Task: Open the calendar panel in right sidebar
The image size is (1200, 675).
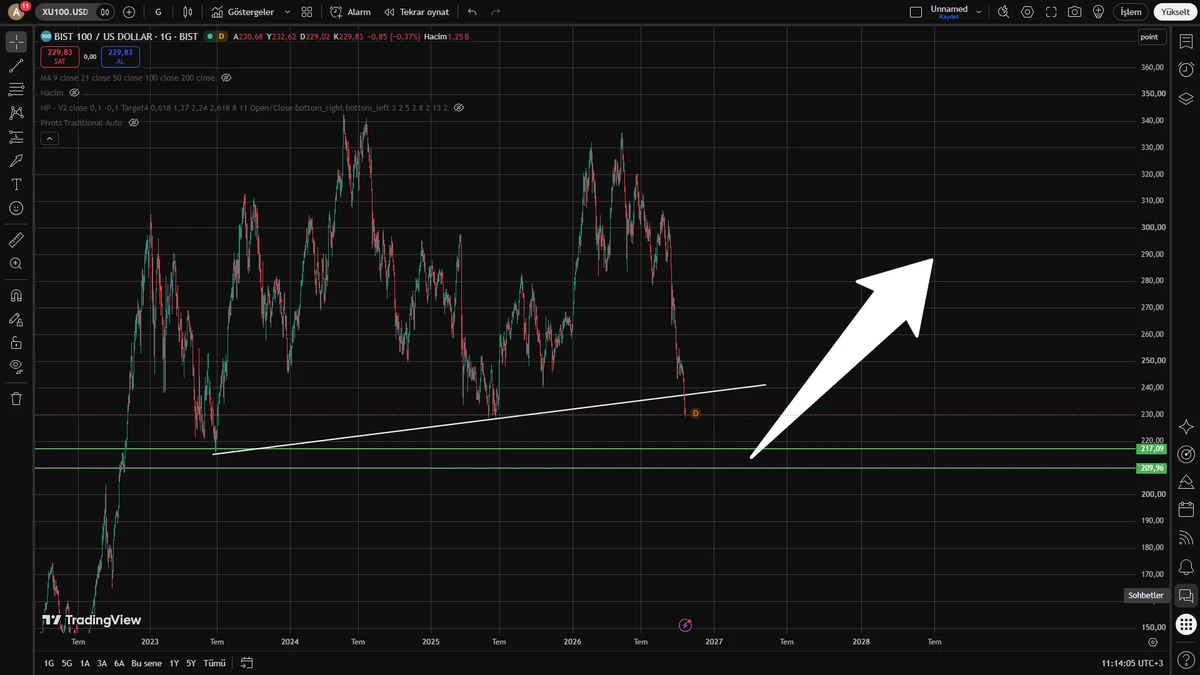Action: point(1186,510)
